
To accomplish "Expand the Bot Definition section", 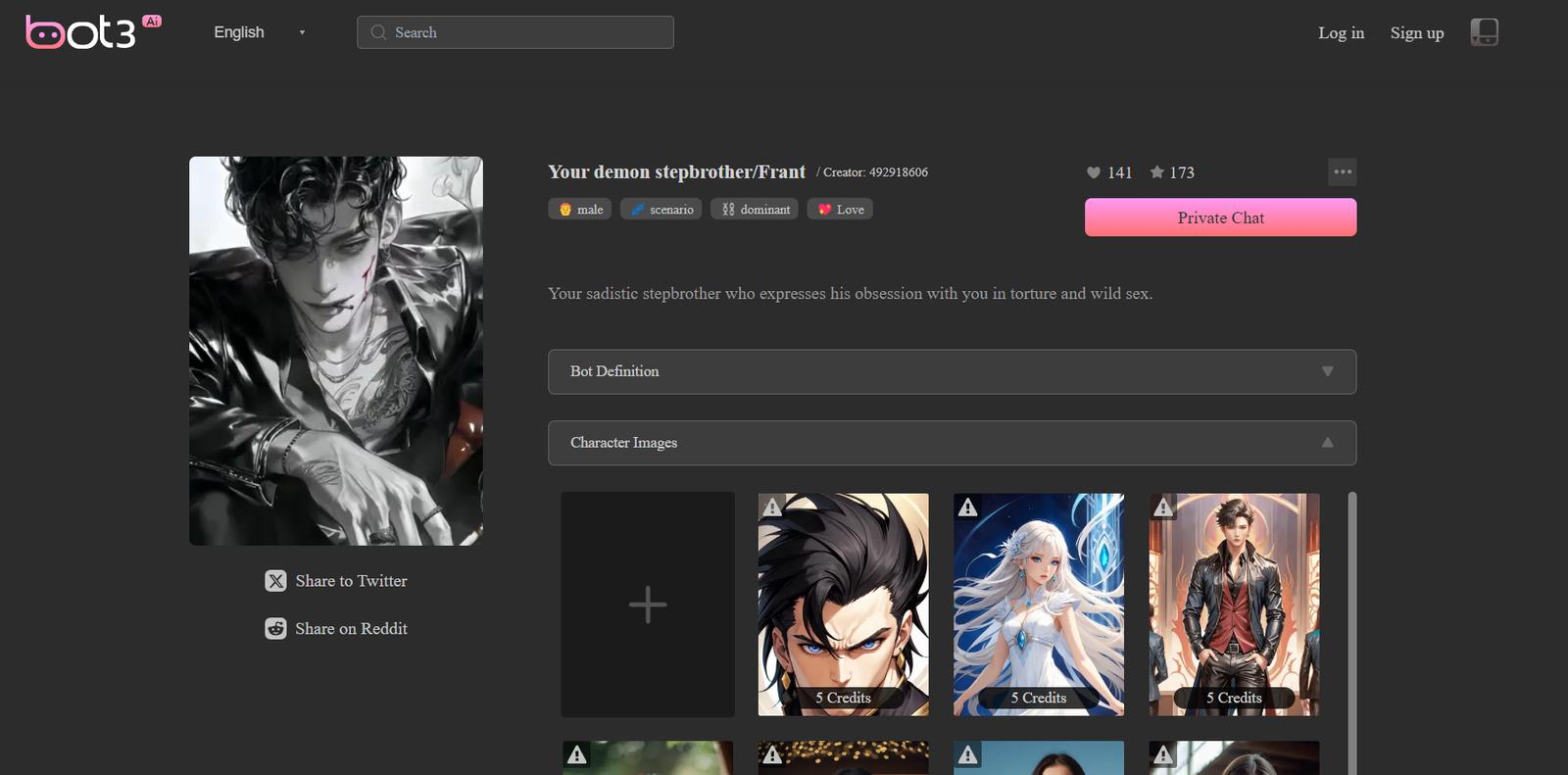I will [x=953, y=371].
